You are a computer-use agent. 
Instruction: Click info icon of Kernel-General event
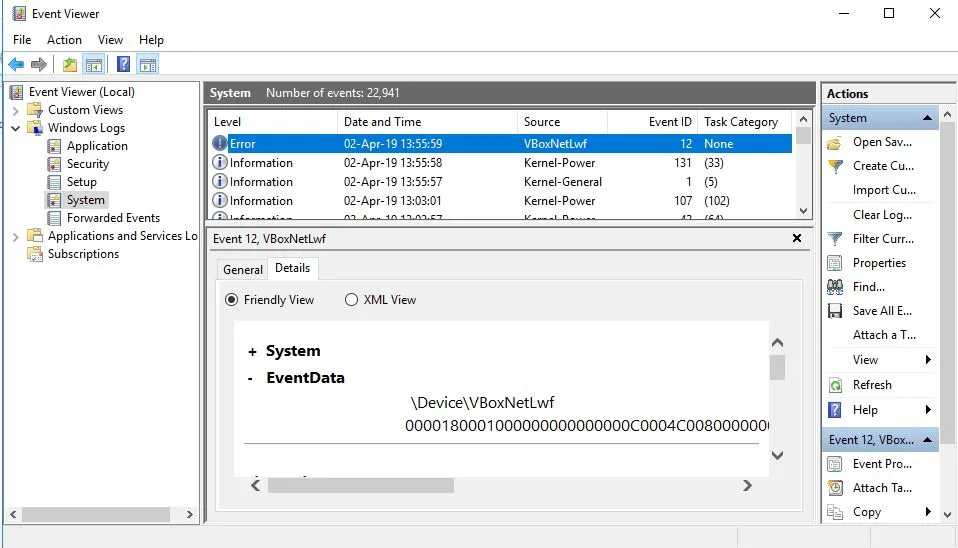tap(219, 181)
